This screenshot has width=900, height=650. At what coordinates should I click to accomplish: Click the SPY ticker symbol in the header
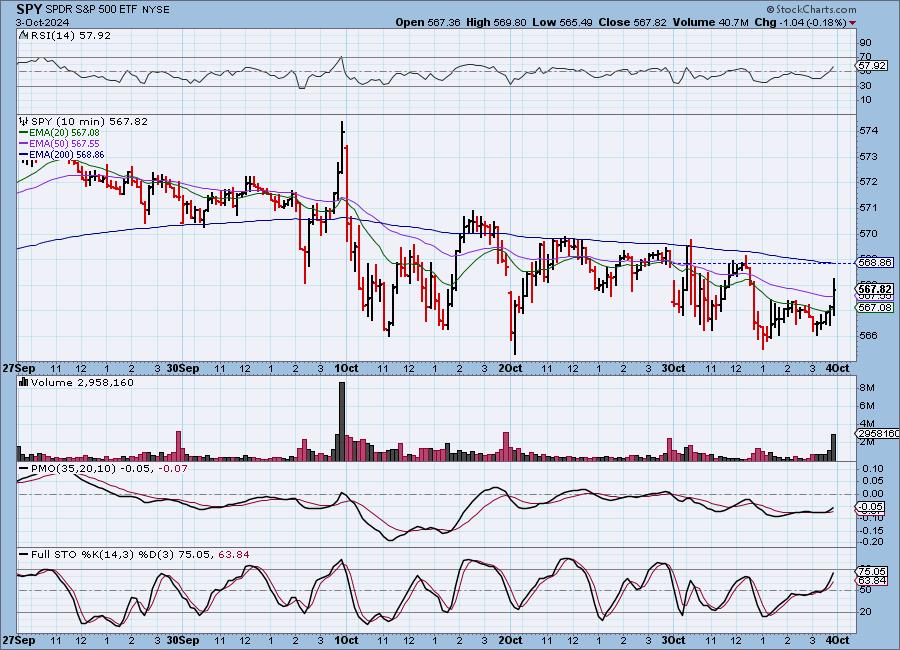(28, 9)
